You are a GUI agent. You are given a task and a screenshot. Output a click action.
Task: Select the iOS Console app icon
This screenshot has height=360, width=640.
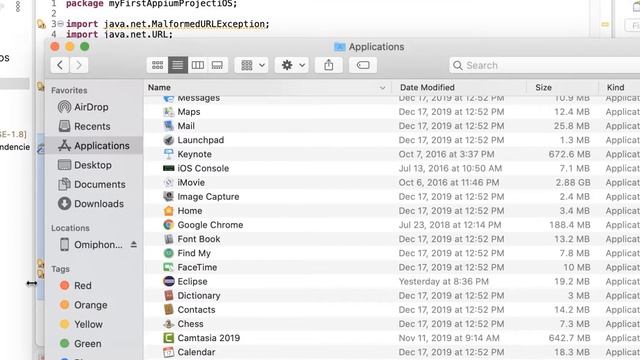pos(169,168)
